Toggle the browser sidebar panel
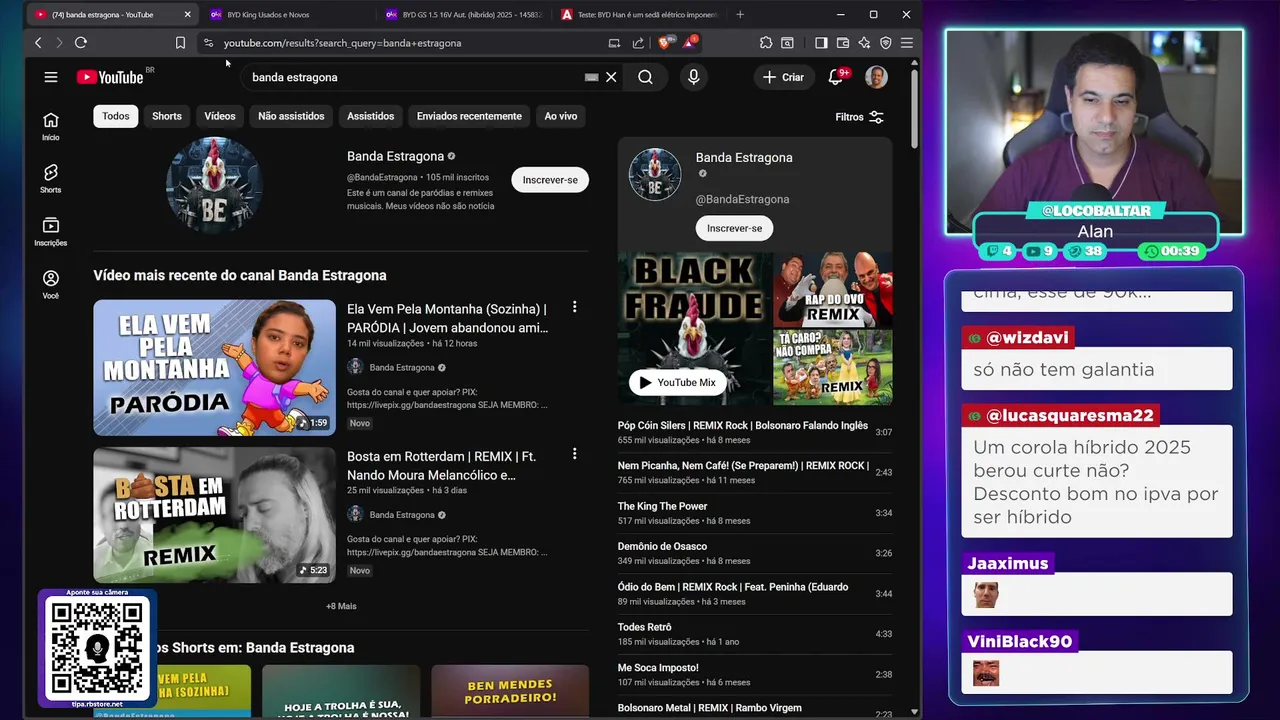Screen dimensions: 1280x720 (821, 43)
